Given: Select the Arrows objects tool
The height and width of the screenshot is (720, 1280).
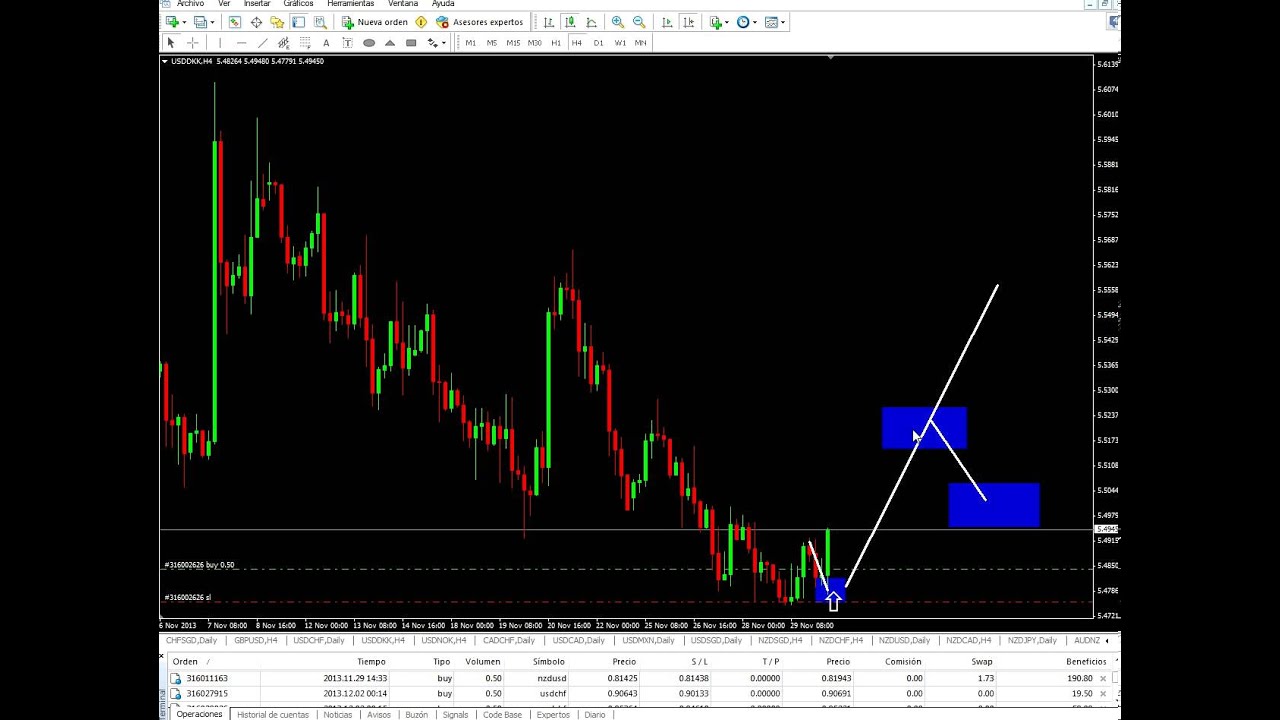Looking at the screenshot, I should [x=432, y=43].
